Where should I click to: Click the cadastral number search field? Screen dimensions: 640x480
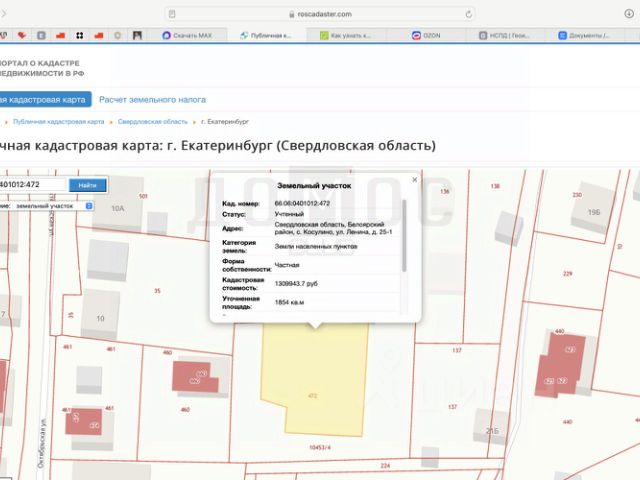tap(33, 184)
